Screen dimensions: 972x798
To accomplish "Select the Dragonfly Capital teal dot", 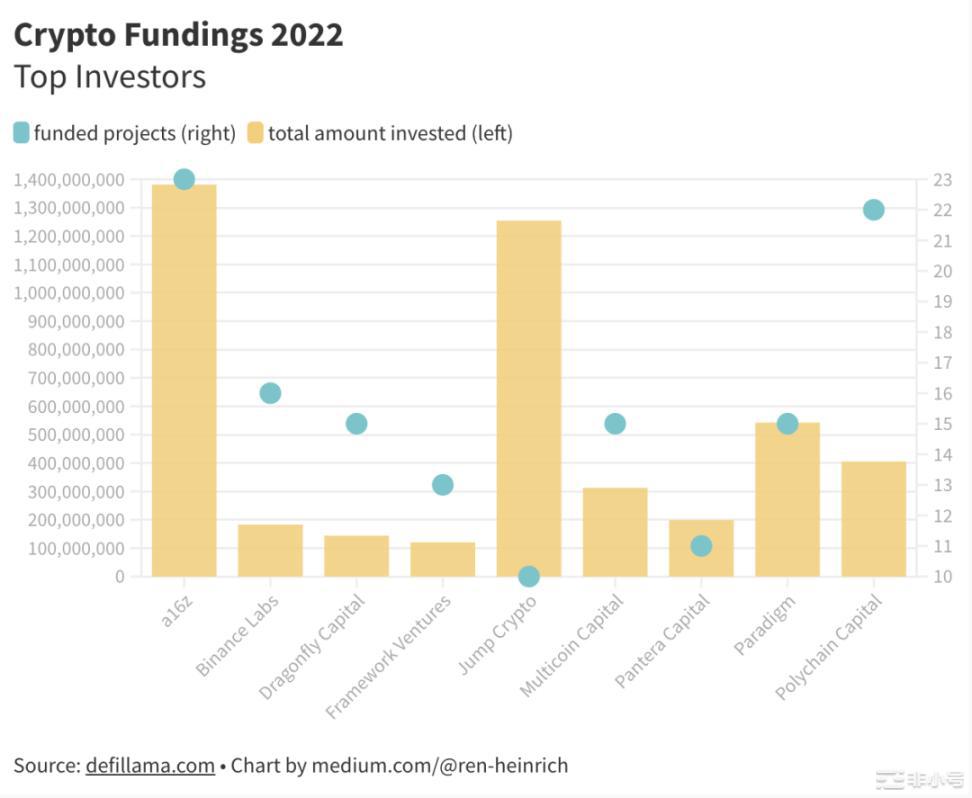I will tap(356, 424).
